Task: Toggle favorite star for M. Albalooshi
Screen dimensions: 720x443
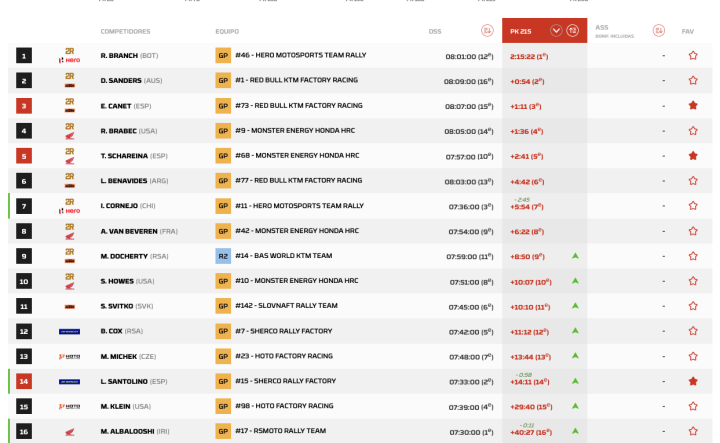Action: 693,431
